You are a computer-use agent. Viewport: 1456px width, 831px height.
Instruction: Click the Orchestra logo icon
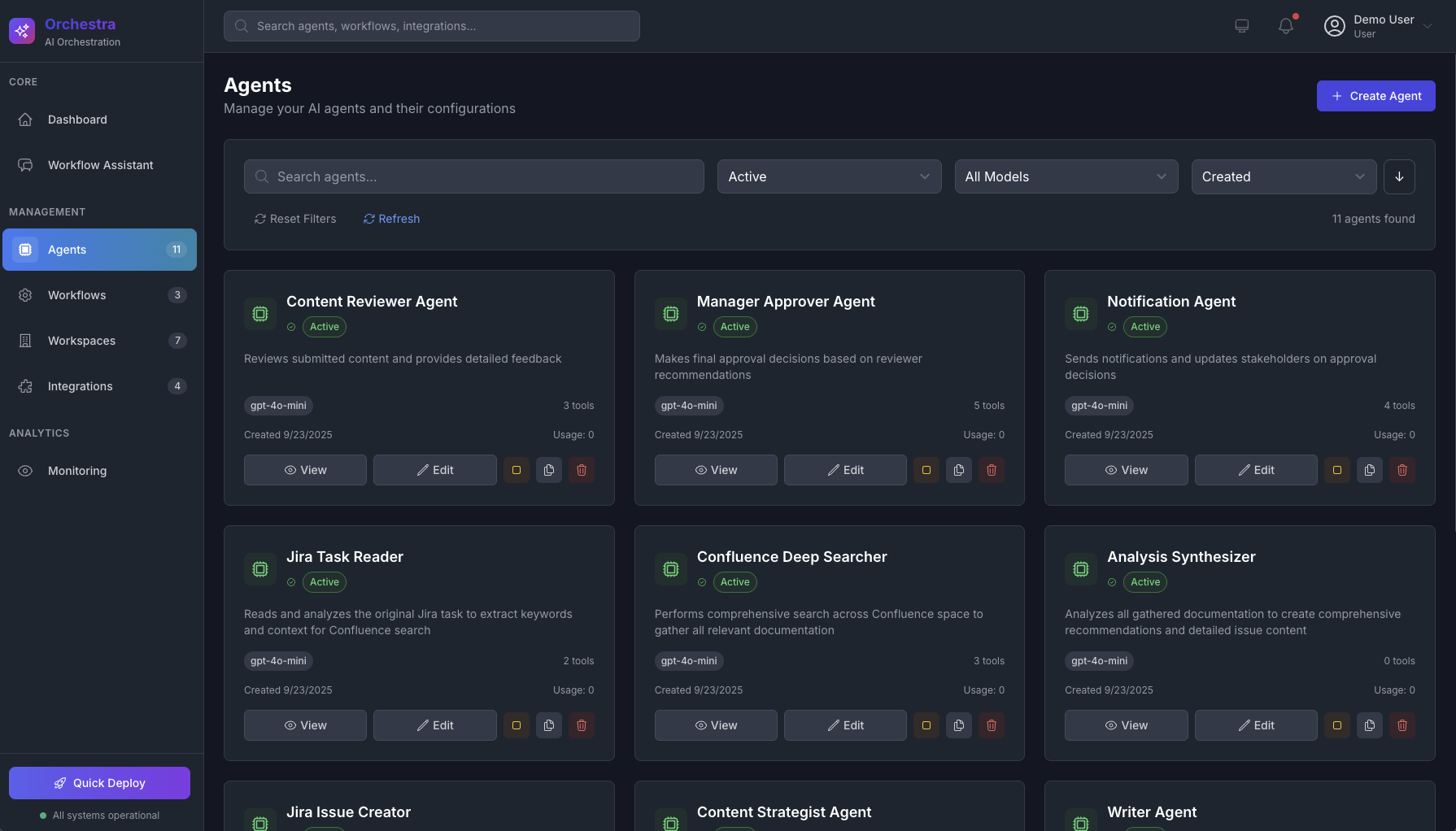tap(22, 31)
